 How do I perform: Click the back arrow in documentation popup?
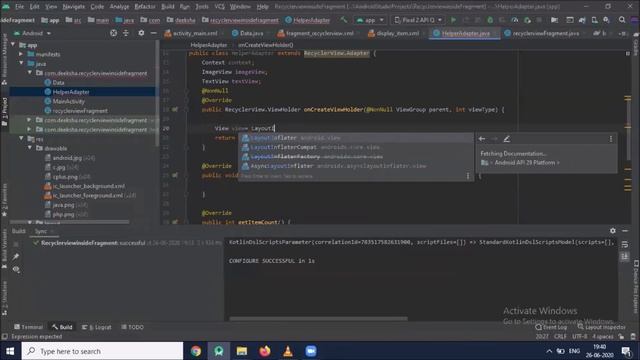coord(482,139)
